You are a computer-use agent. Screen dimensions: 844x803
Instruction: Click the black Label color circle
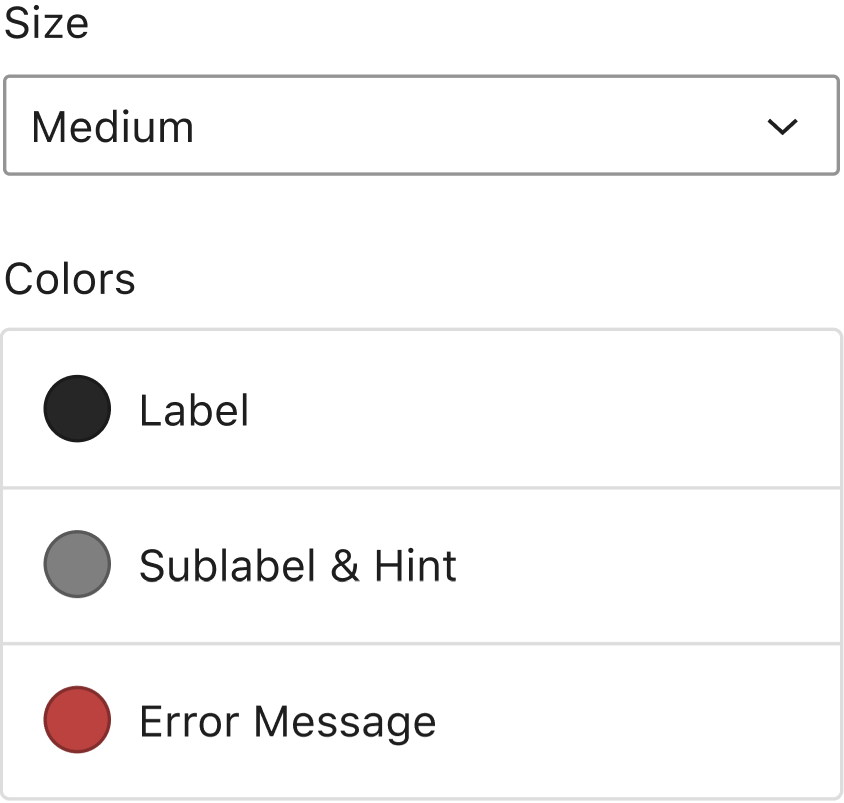77,409
